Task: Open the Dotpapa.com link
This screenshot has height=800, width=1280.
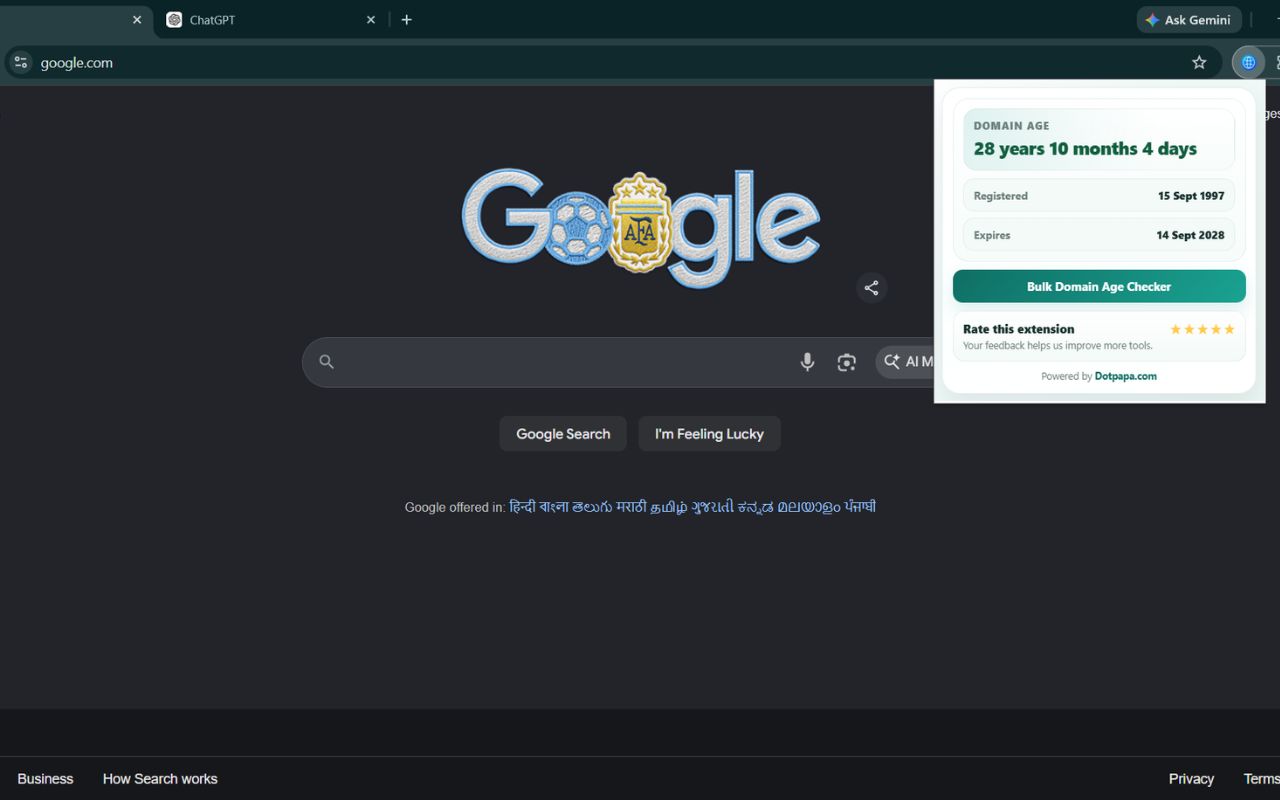Action: [x=1126, y=376]
